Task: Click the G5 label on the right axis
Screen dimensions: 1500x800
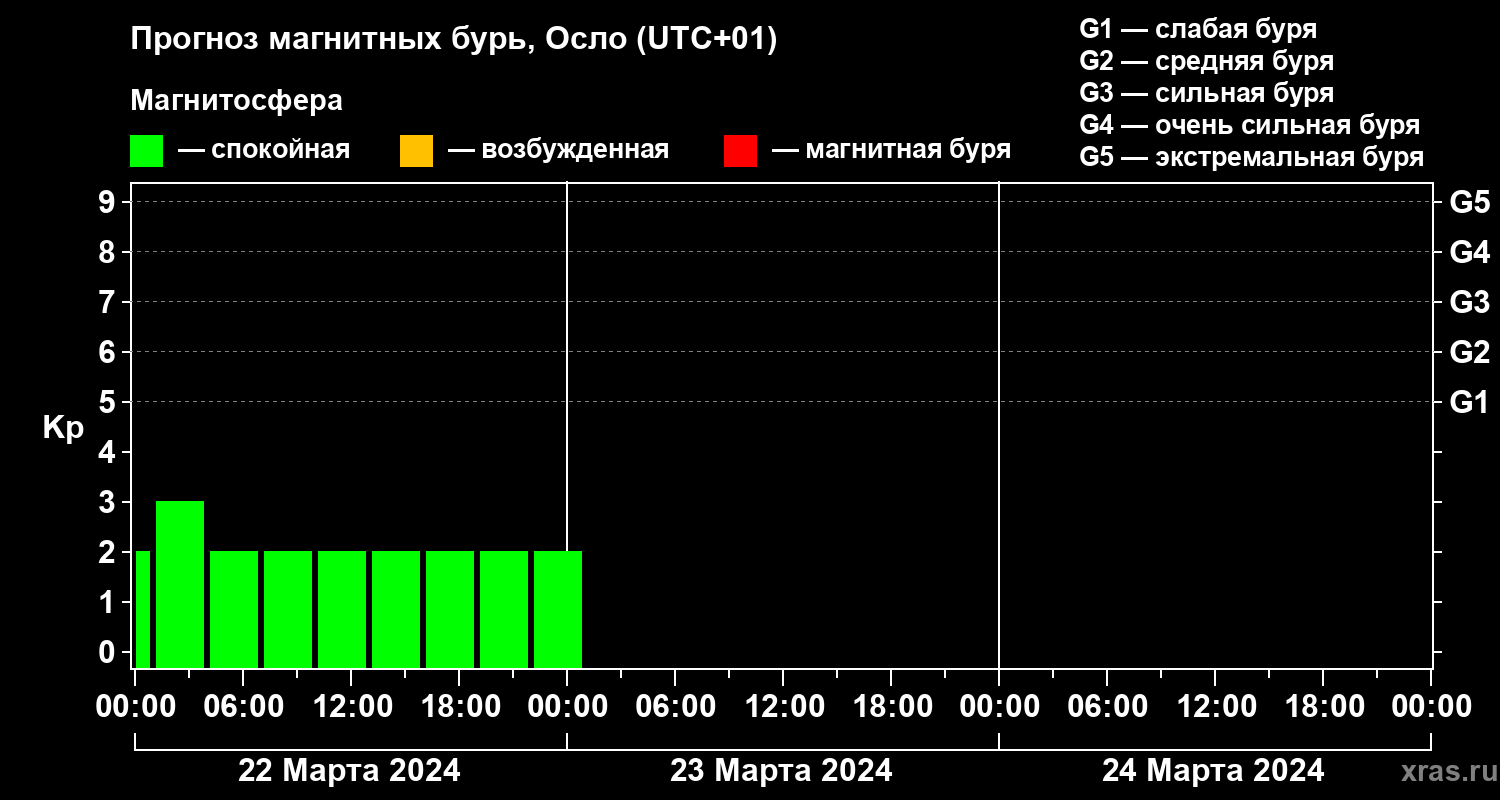Action: click(1470, 202)
